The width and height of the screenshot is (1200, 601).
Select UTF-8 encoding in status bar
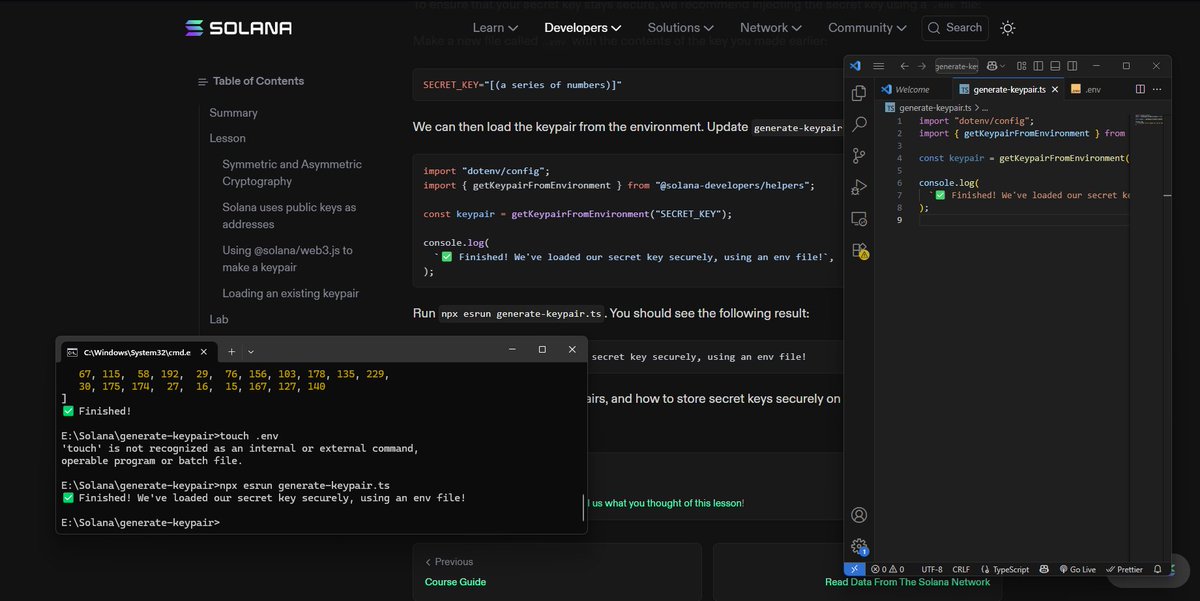coord(932,569)
